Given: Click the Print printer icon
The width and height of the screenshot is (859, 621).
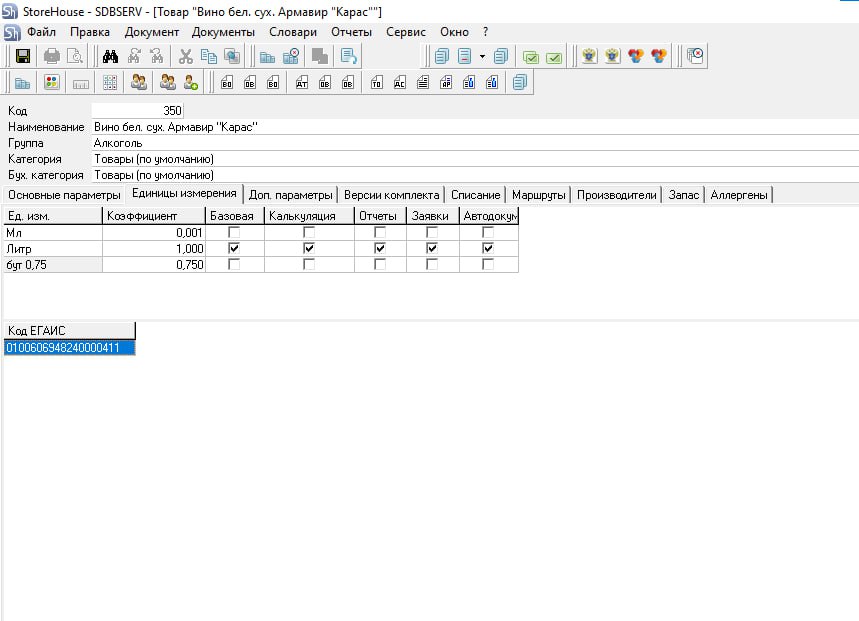Looking at the screenshot, I should click(x=51, y=56).
